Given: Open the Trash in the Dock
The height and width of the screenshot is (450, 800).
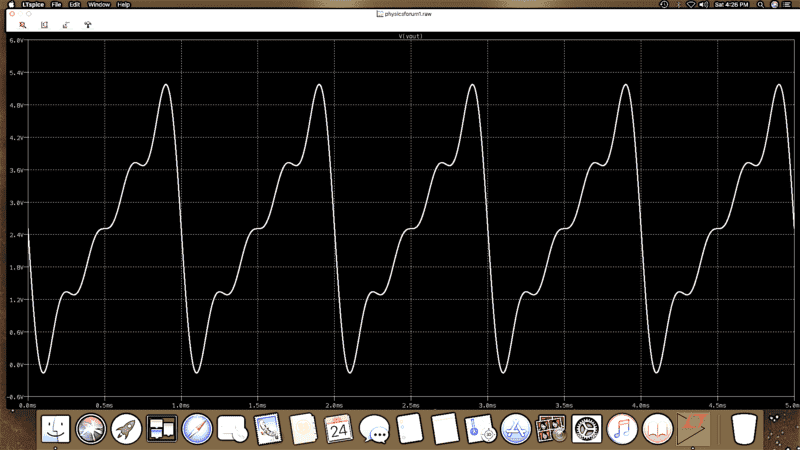Looking at the screenshot, I should [744, 430].
